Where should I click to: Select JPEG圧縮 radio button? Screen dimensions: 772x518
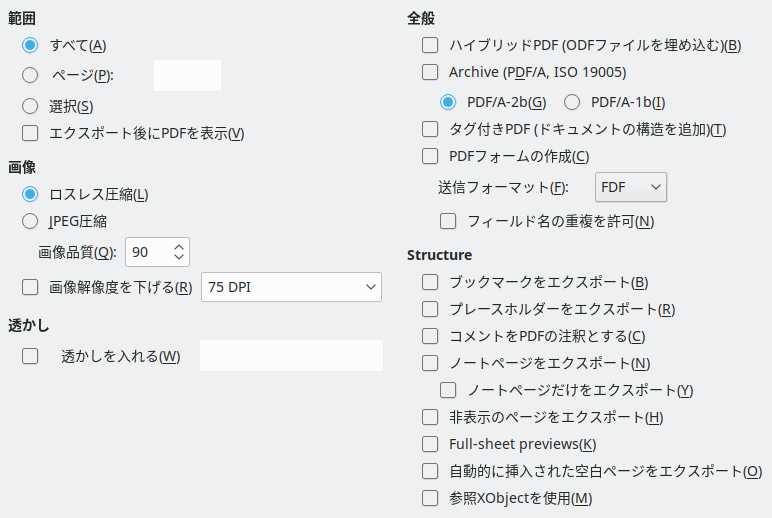click(30, 222)
